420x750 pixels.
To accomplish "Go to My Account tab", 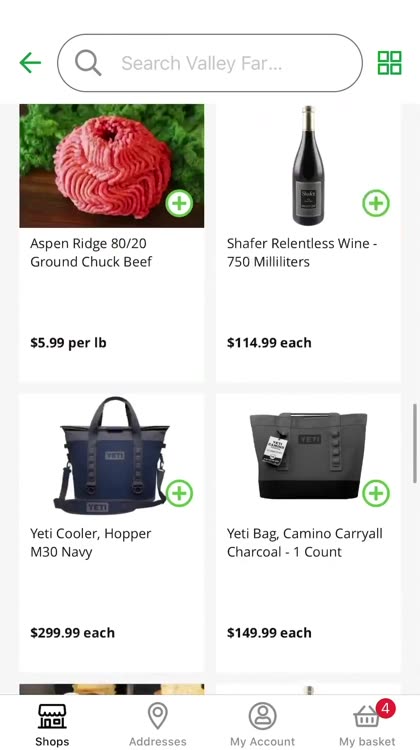I will pos(263,724).
